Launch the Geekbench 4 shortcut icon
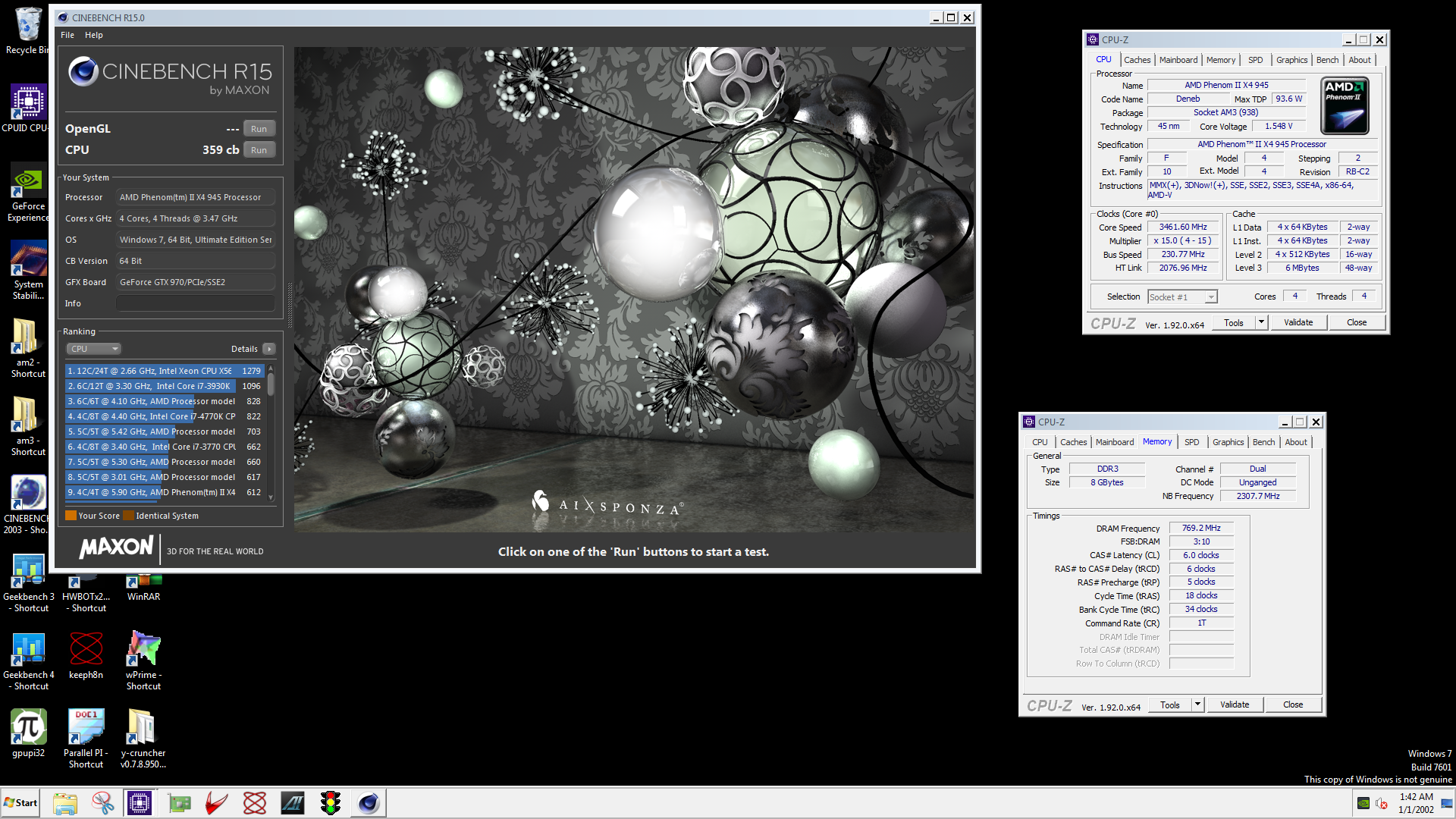The width and height of the screenshot is (1456, 819). point(29,661)
